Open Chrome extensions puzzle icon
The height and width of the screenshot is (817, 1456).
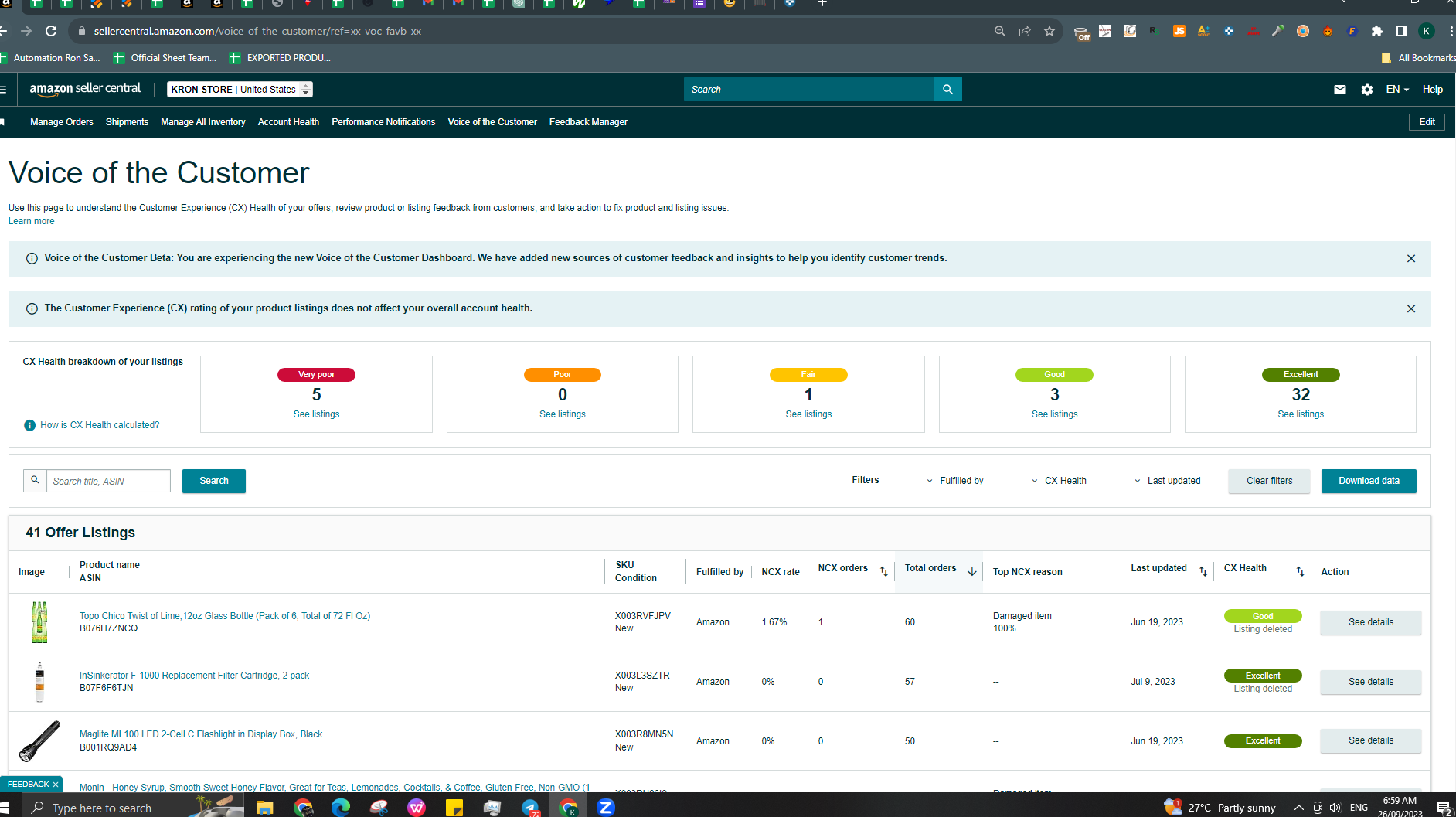click(1377, 31)
